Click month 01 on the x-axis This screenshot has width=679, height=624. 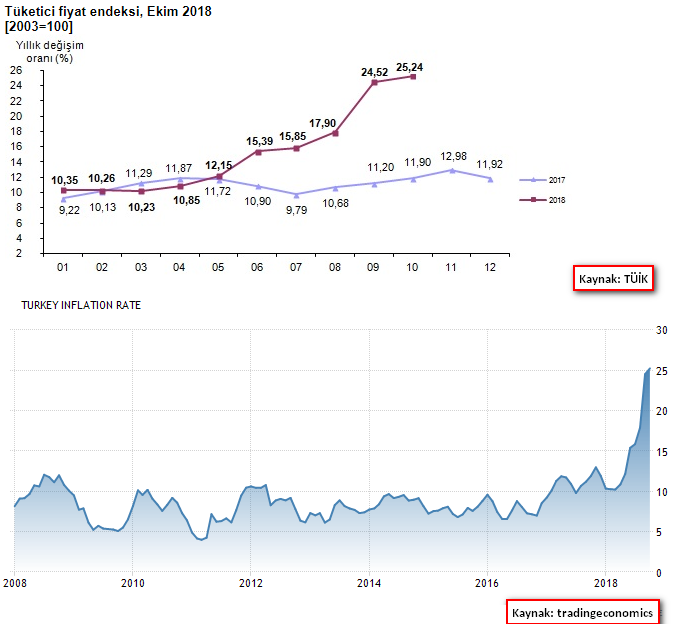pos(62,267)
